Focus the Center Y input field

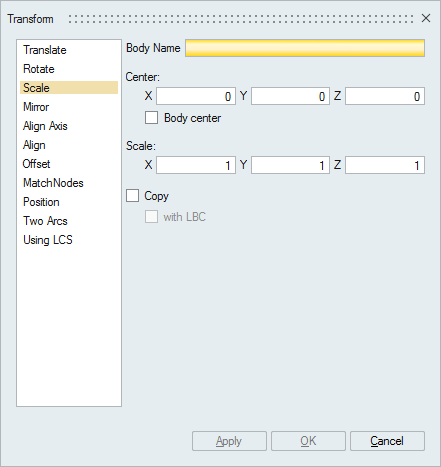[290, 96]
